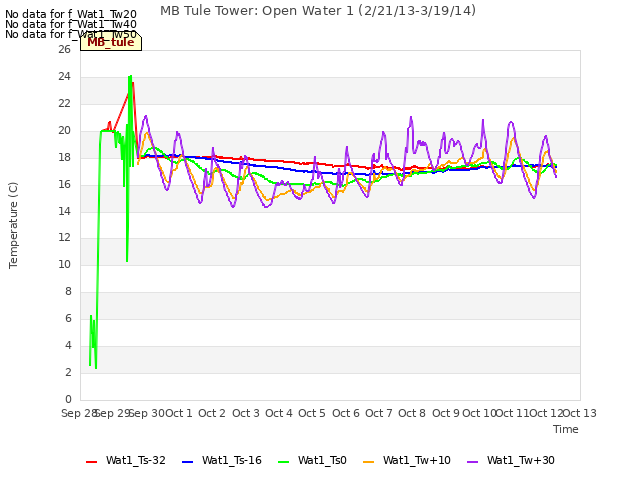Click the green line's low dip near 10 degrees
640x480 pixels.
(x=127, y=260)
